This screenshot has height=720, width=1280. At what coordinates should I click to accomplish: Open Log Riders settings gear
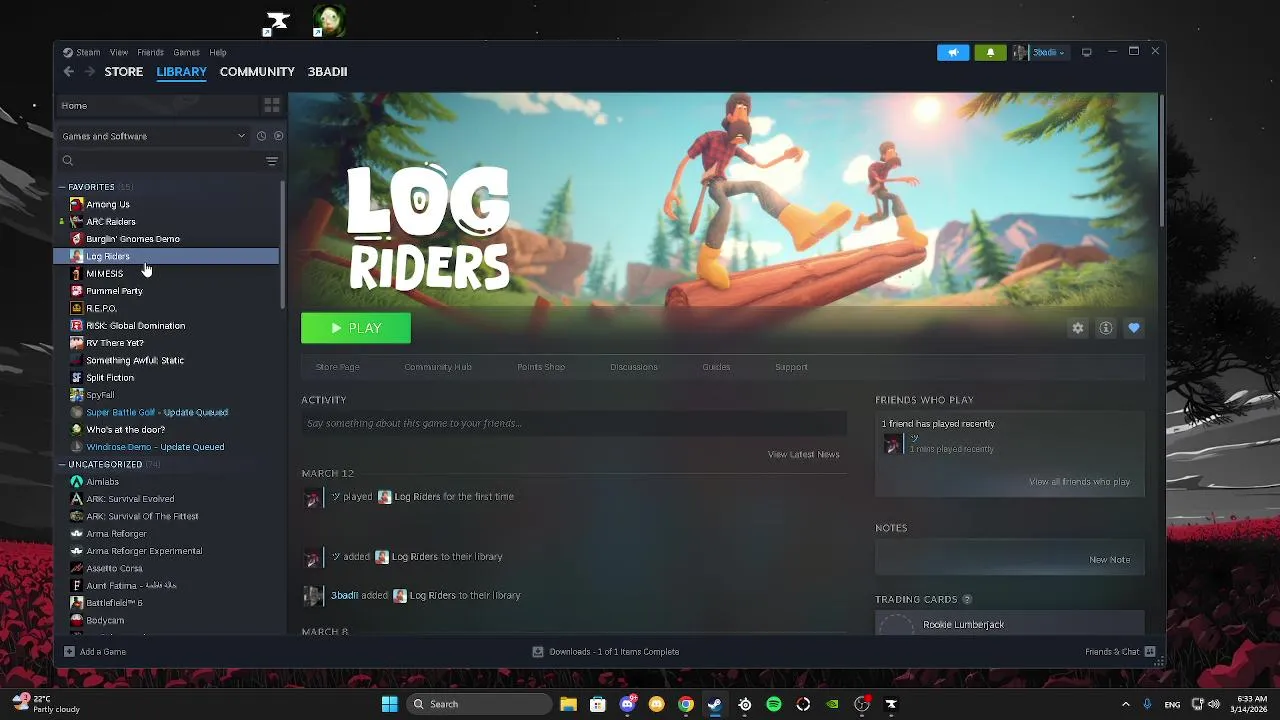pyautogui.click(x=1077, y=328)
